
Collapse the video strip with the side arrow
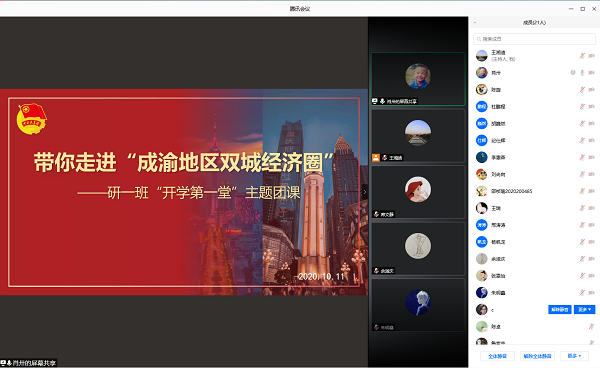(365, 192)
